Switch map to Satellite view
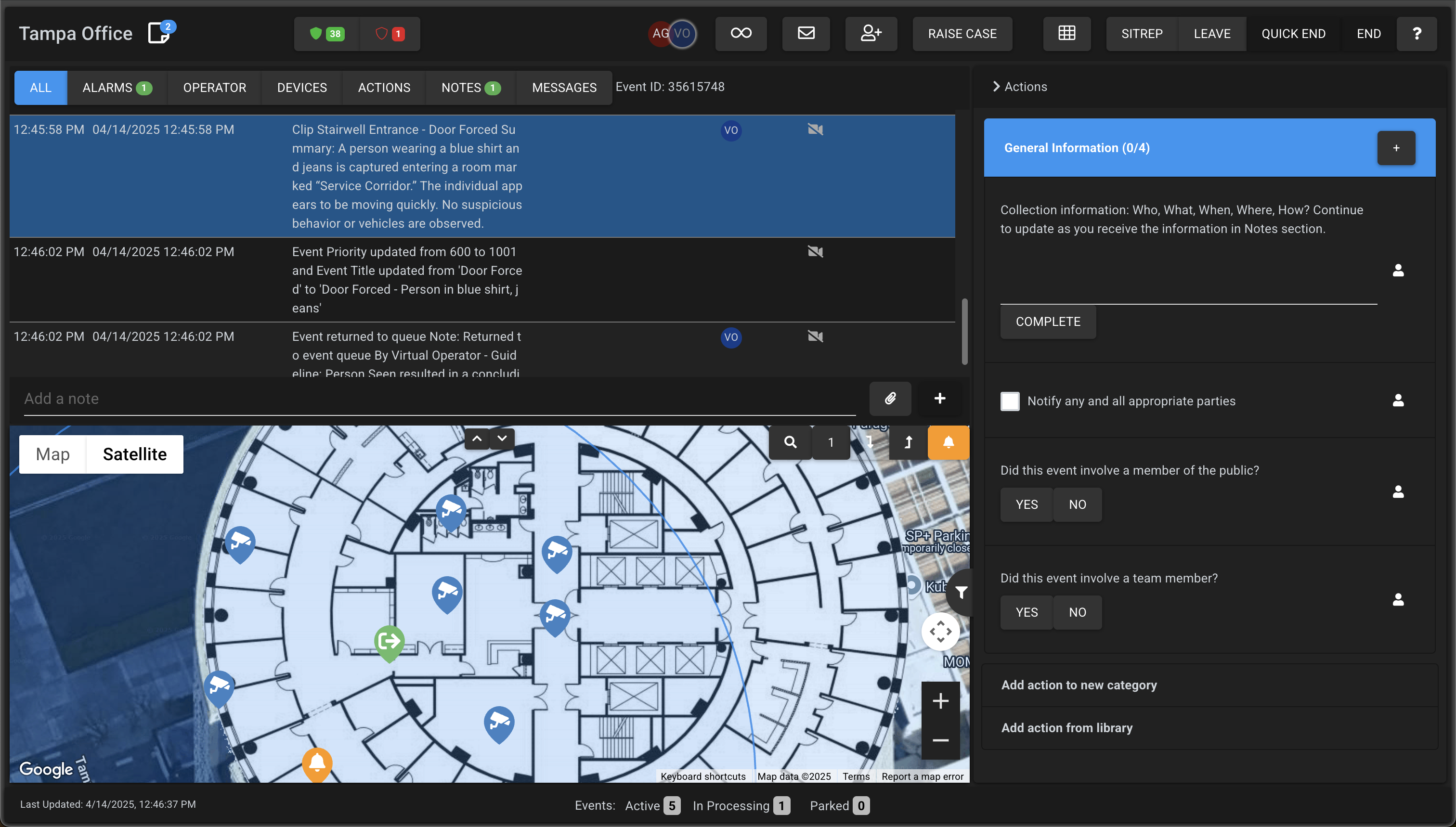Image resolution: width=1456 pixels, height=827 pixels. (135, 454)
